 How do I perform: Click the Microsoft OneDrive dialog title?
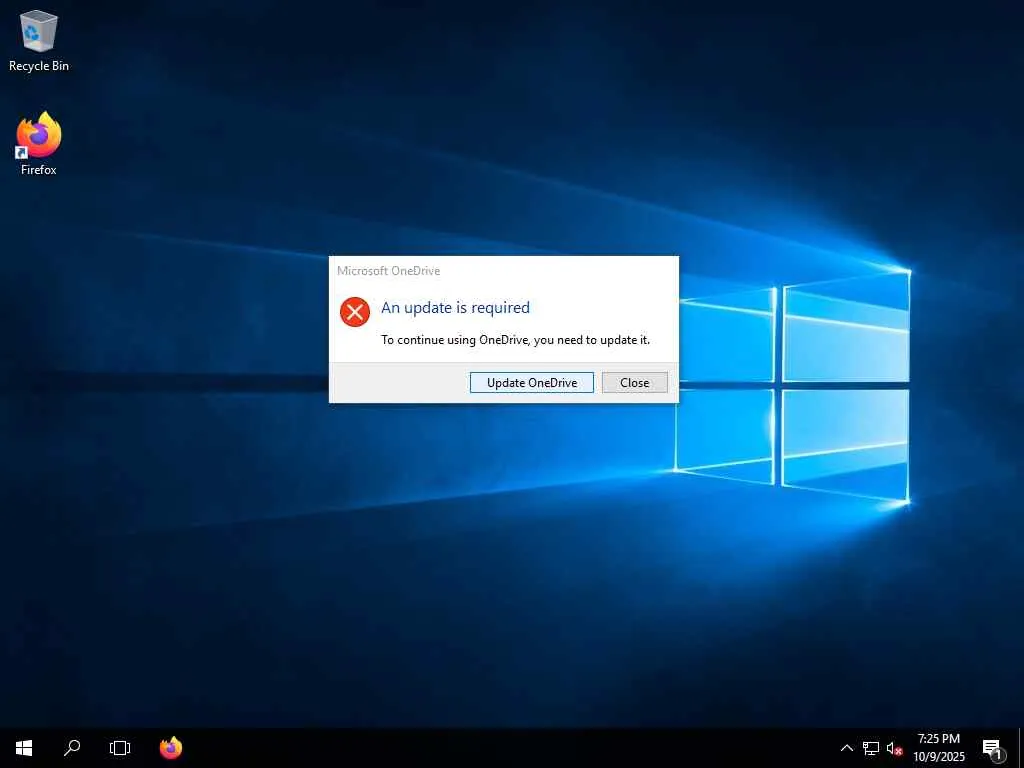[x=389, y=270]
